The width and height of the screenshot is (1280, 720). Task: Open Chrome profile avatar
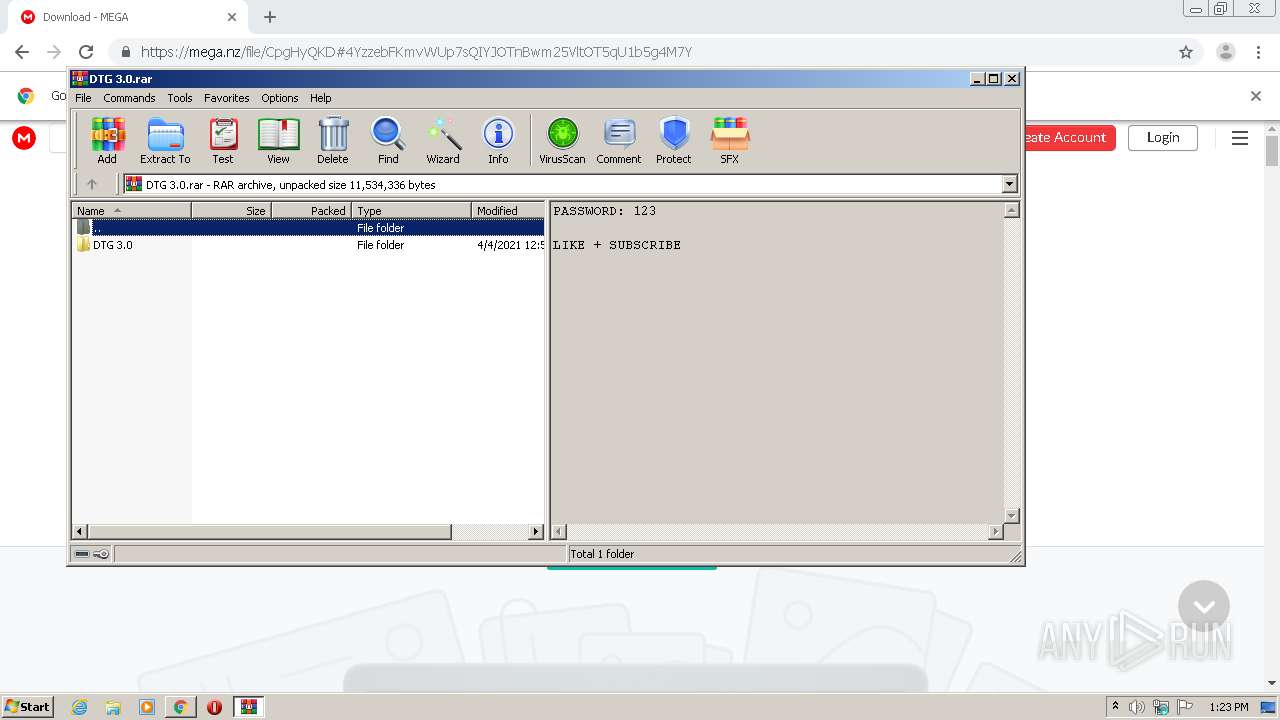pyautogui.click(x=1226, y=52)
